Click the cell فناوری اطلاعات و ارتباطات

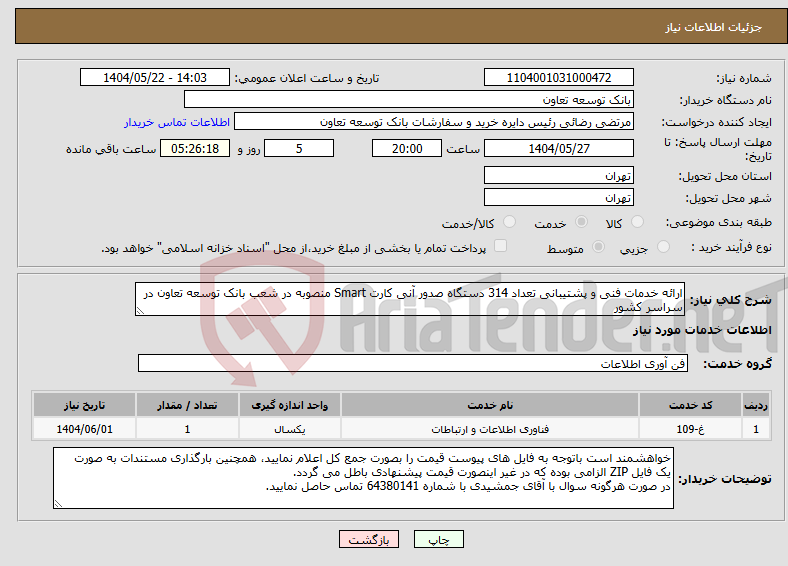(490, 429)
